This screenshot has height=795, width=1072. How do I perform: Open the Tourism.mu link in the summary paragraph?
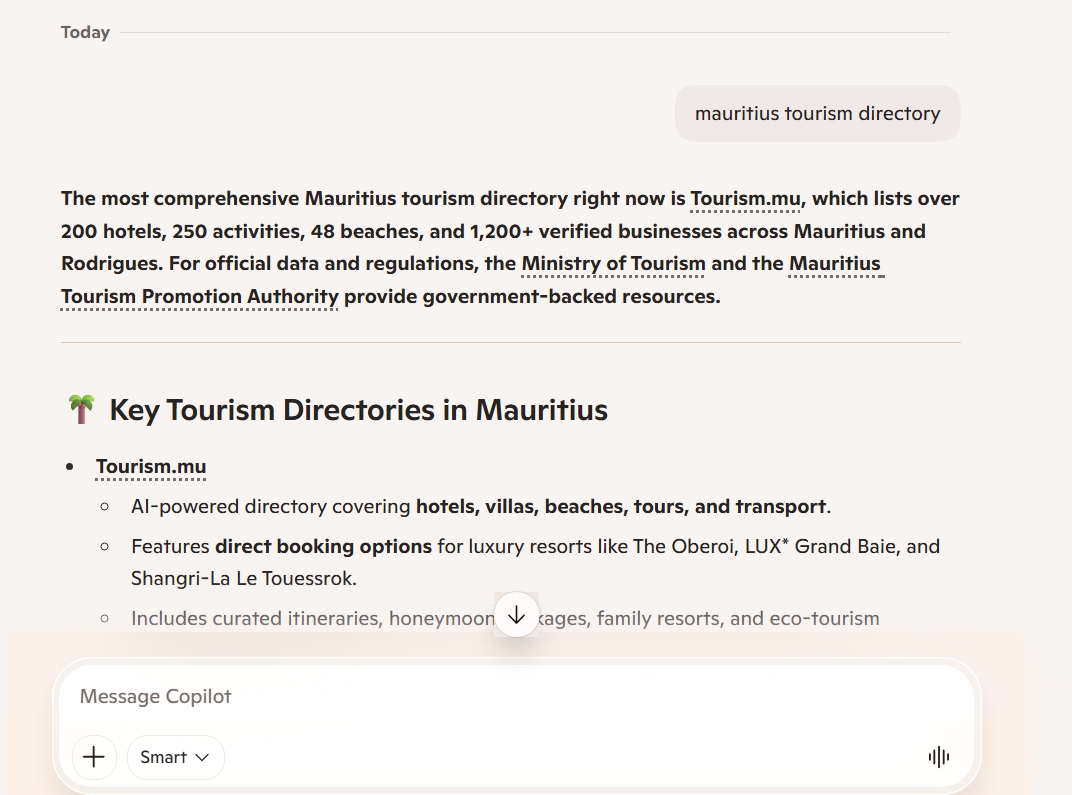click(x=745, y=198)
